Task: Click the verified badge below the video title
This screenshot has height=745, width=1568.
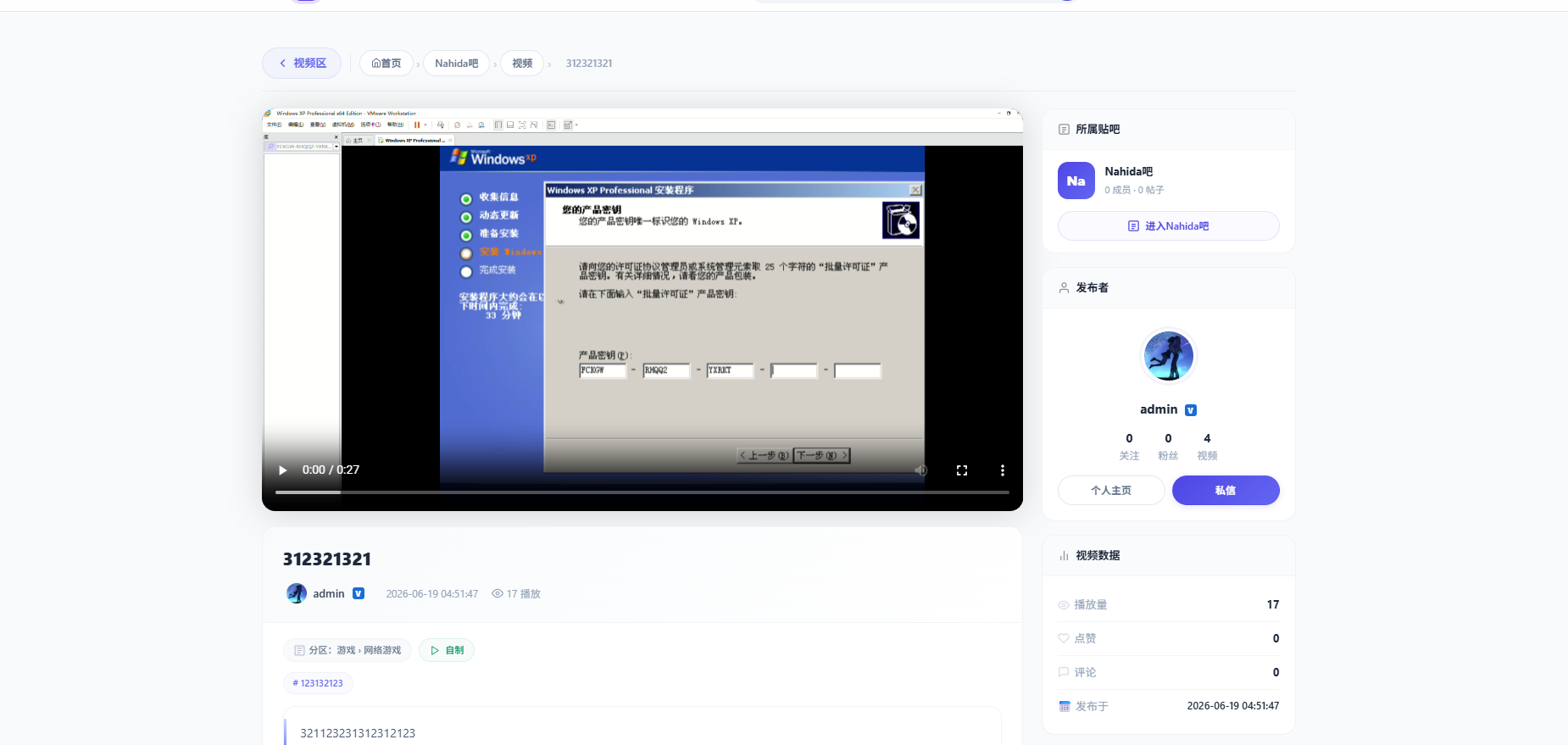Action: 359,593
